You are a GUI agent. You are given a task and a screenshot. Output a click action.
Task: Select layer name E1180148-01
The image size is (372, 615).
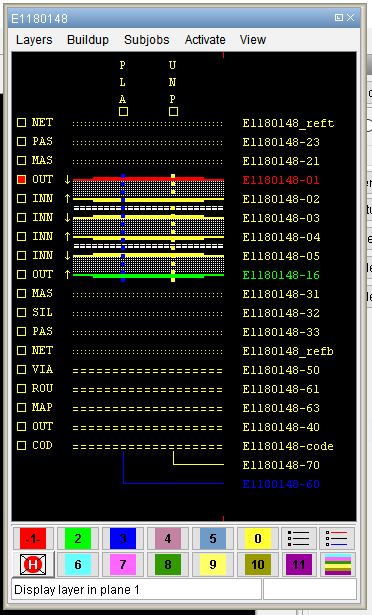(281, 180)
